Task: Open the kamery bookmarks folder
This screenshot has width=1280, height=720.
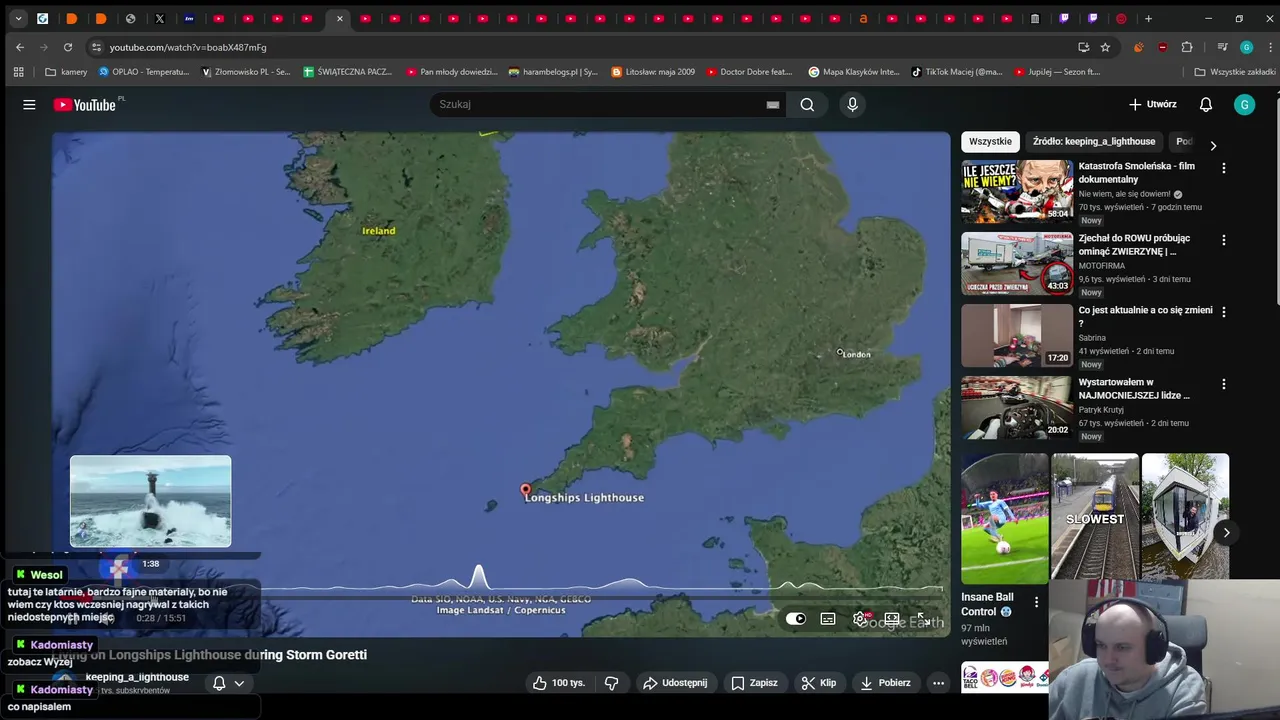Action: [x=66, y=72]
